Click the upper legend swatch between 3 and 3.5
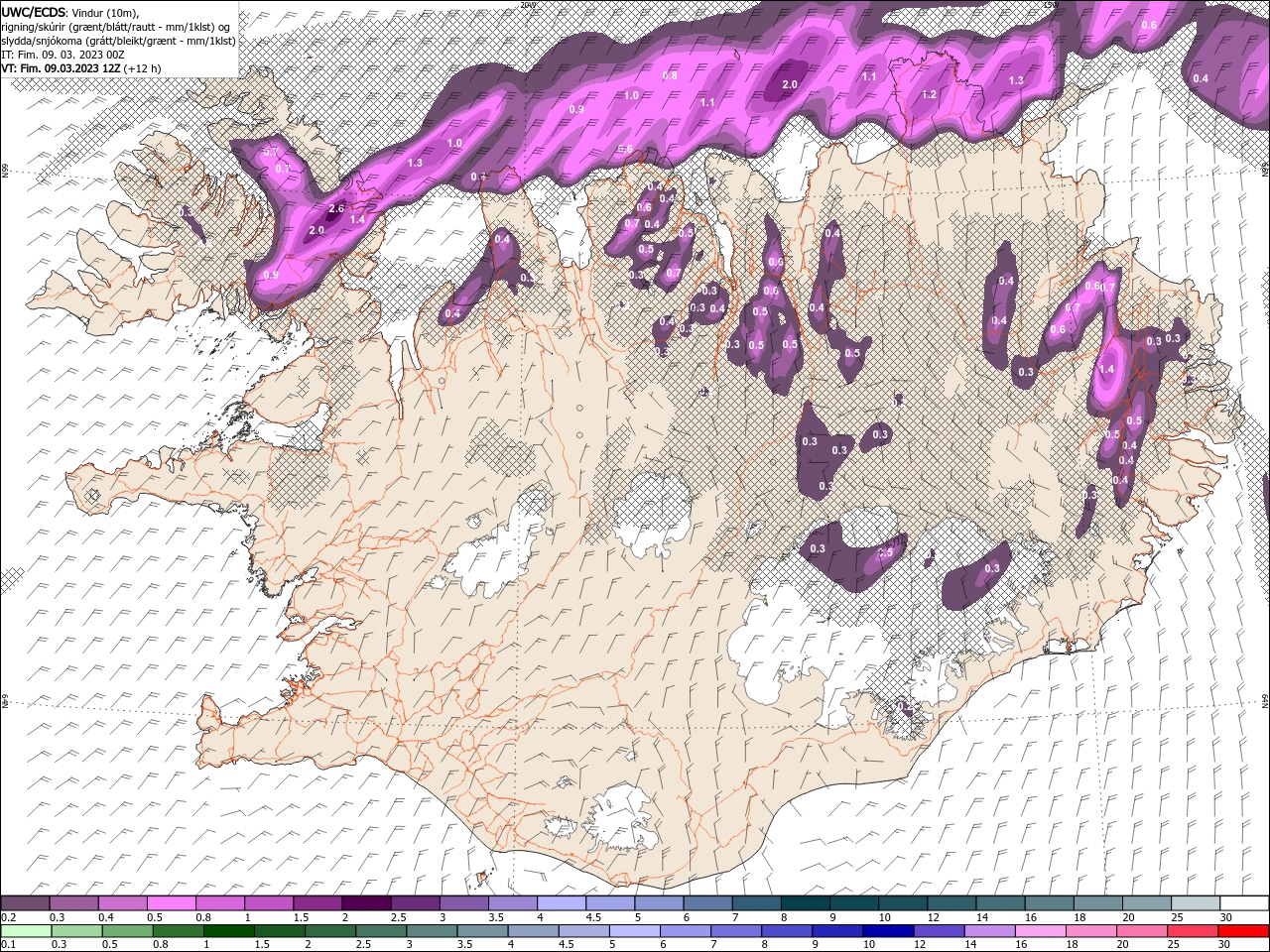1270x952 pixels. 463,903
